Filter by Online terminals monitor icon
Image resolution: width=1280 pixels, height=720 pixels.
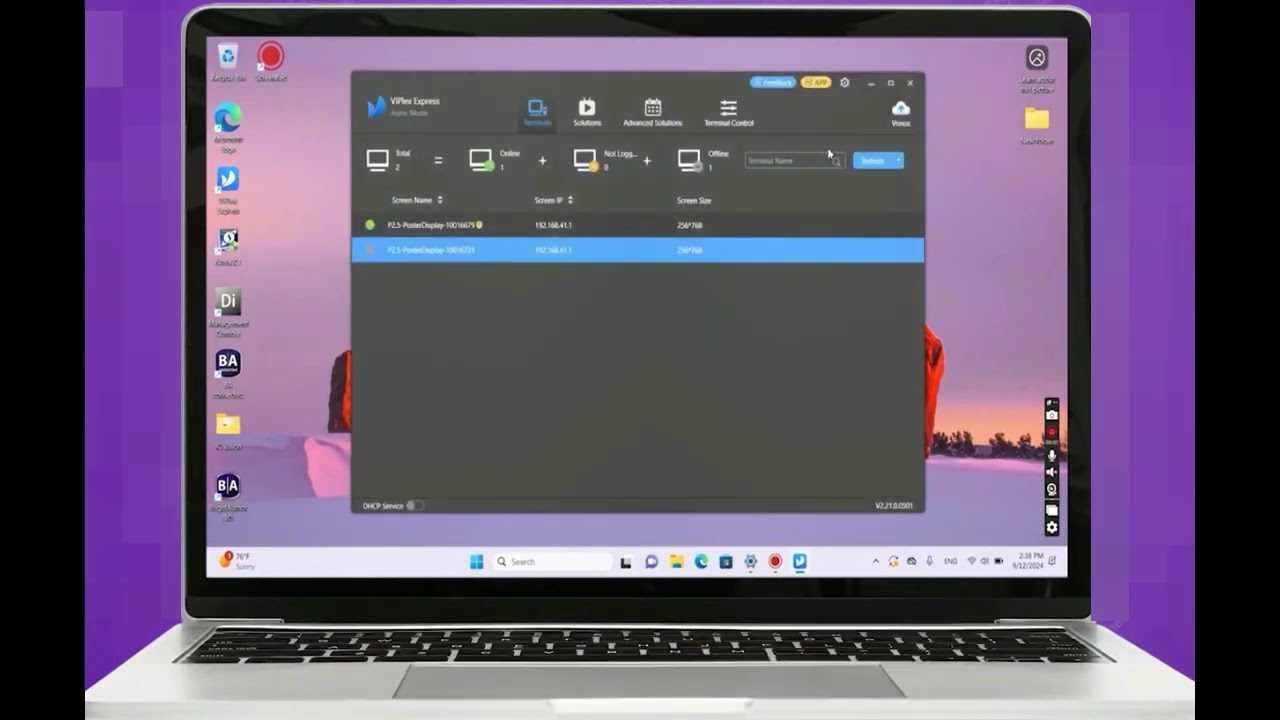pyautogui.click(x=481, y=160)
